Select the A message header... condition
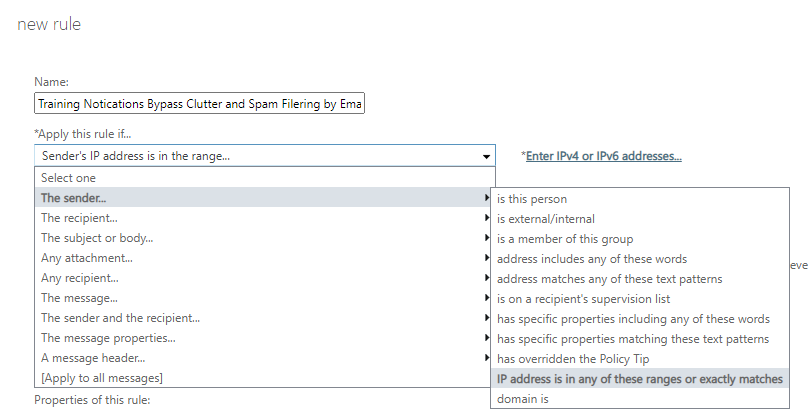 pos(263,358)
